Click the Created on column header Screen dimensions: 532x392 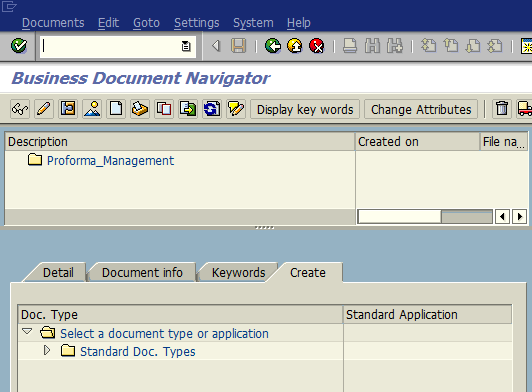(x=417, y=142)
